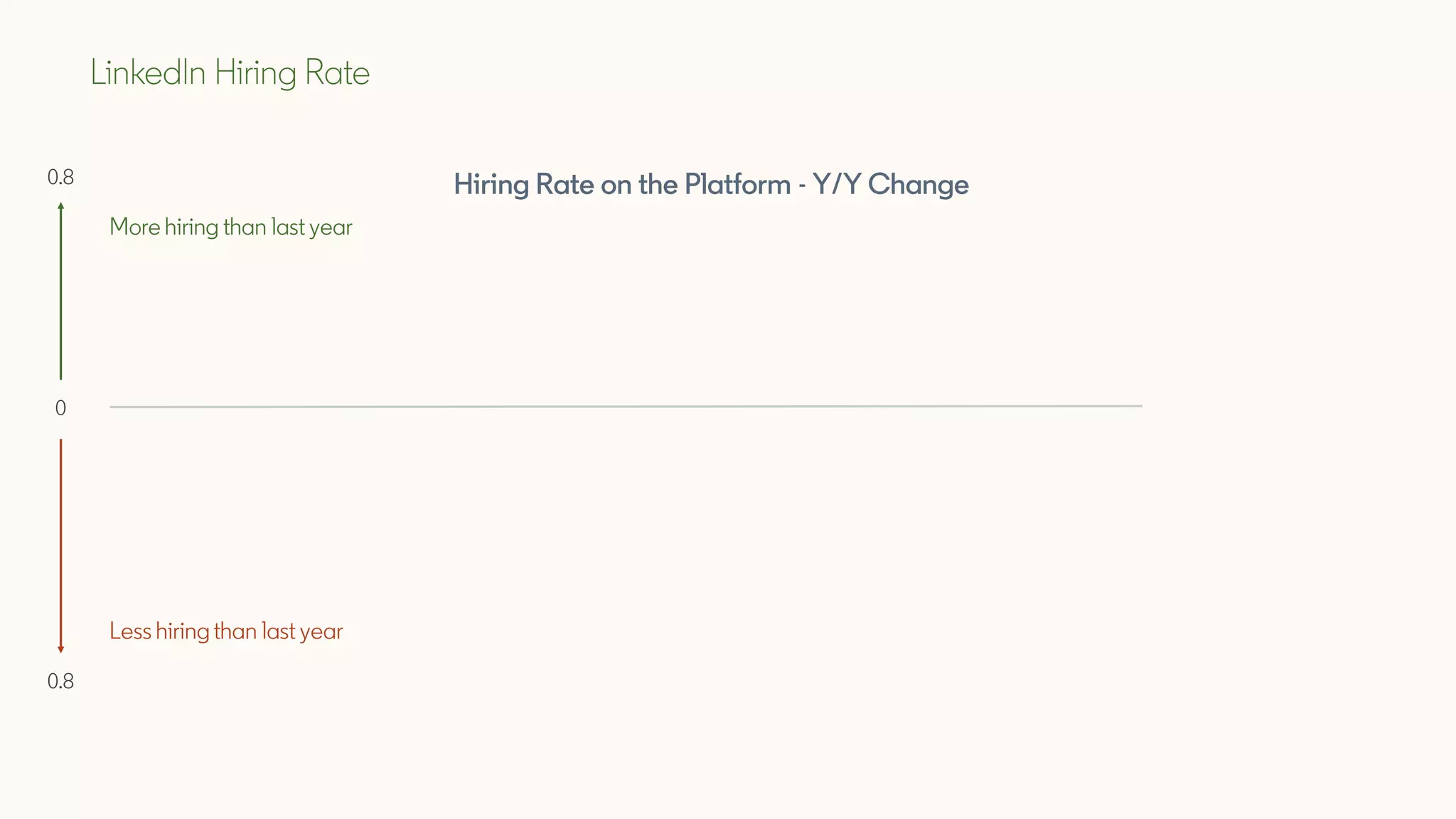Select the "Hiring Rate on the Platform" chart title
1456x819 pixels.
tap(711, 185)
